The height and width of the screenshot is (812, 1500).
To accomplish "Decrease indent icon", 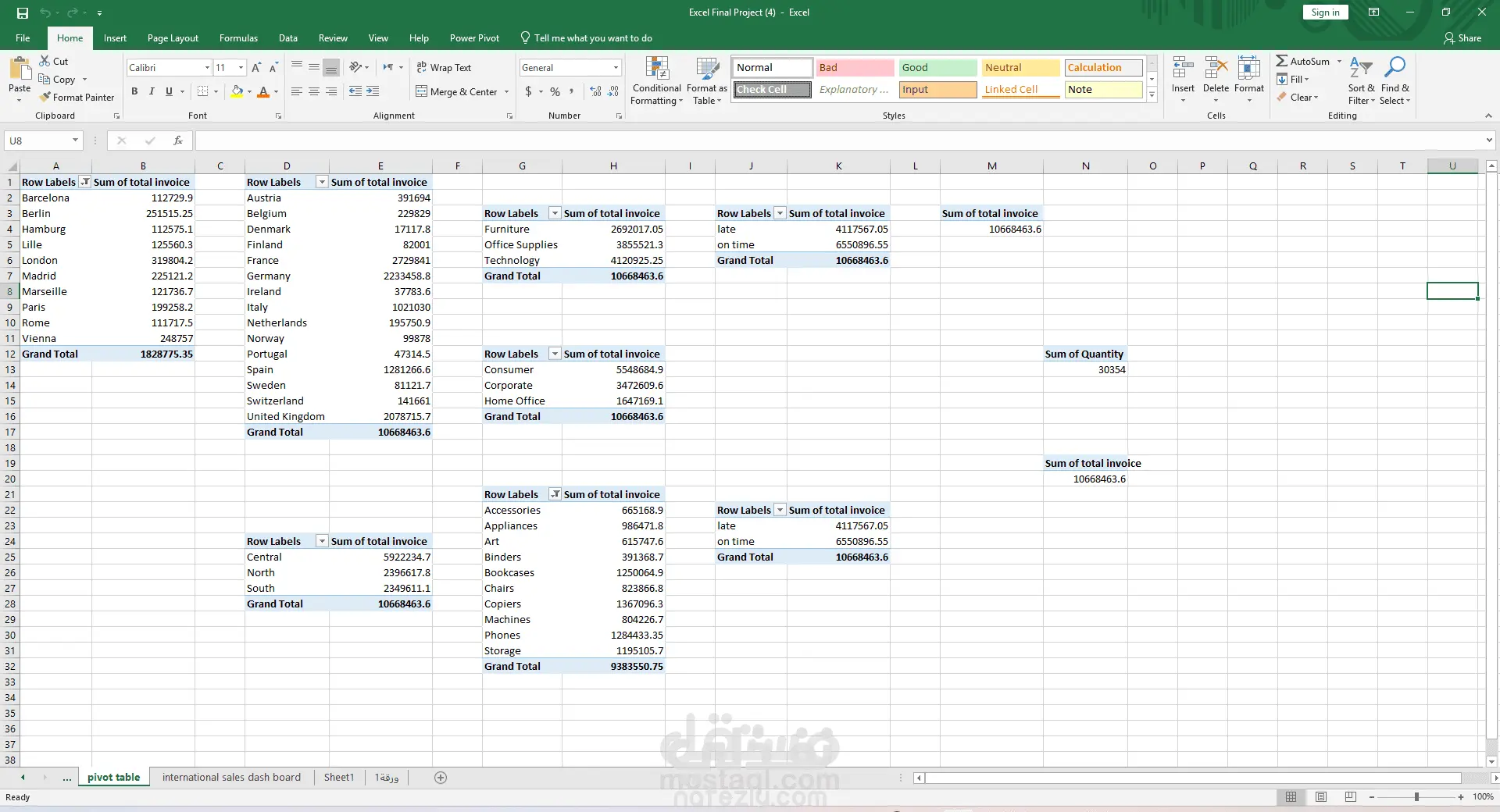I will (355, 91).
